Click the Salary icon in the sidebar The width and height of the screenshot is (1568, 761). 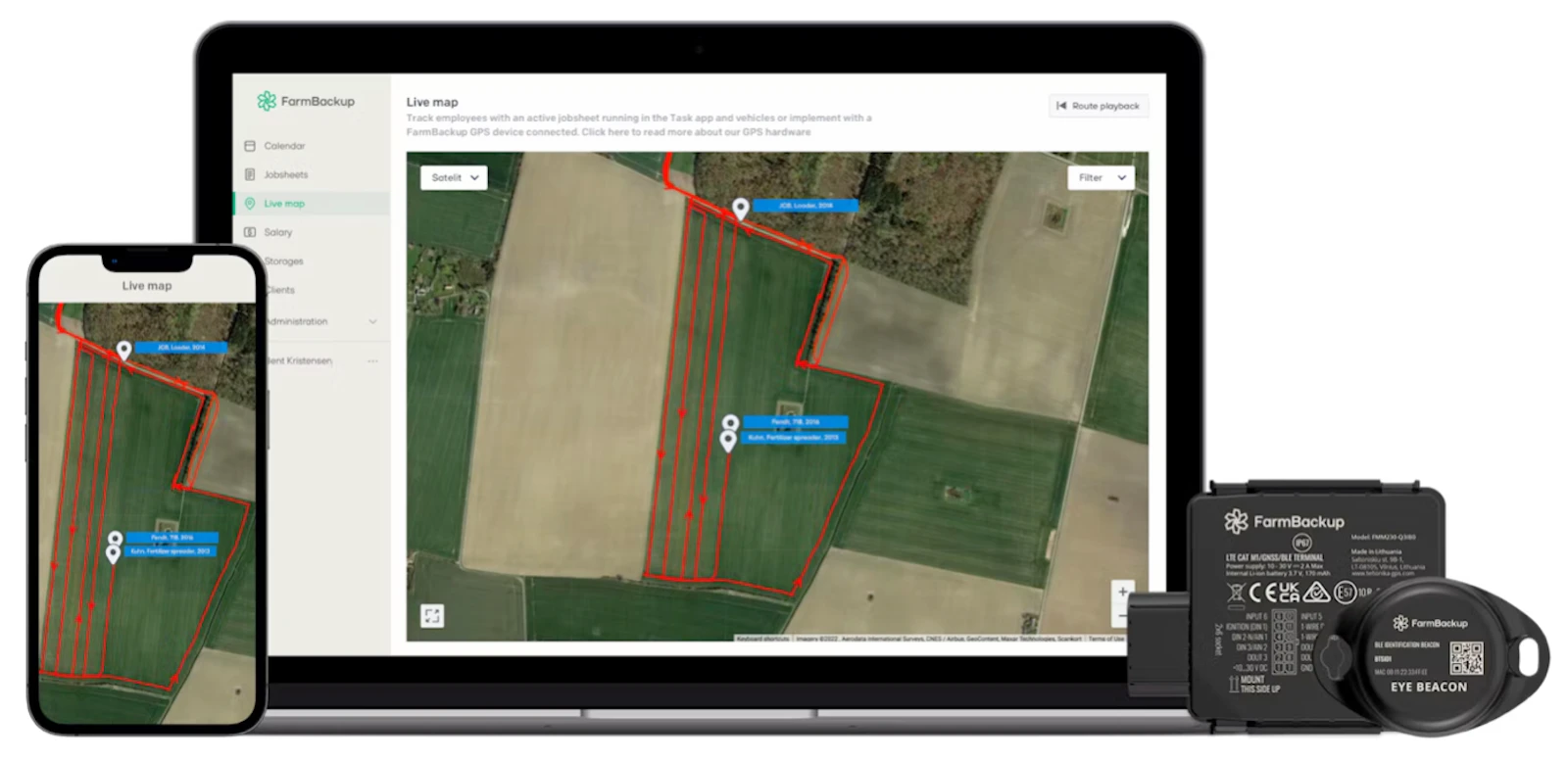(250, 232)
